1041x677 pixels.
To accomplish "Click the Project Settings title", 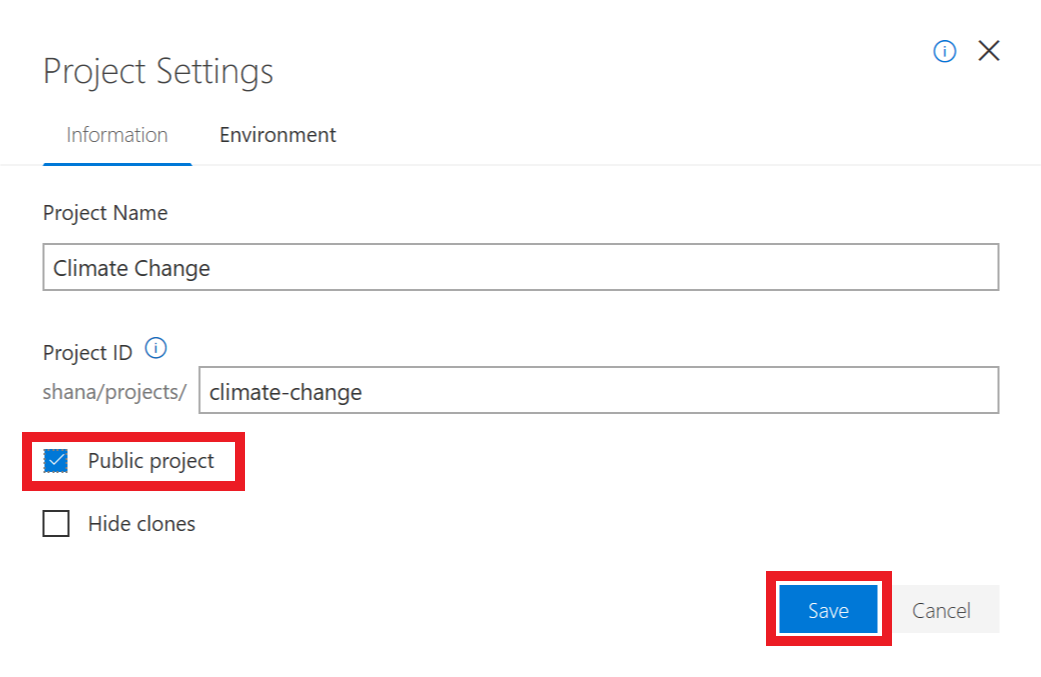I will tap(158, 72).
